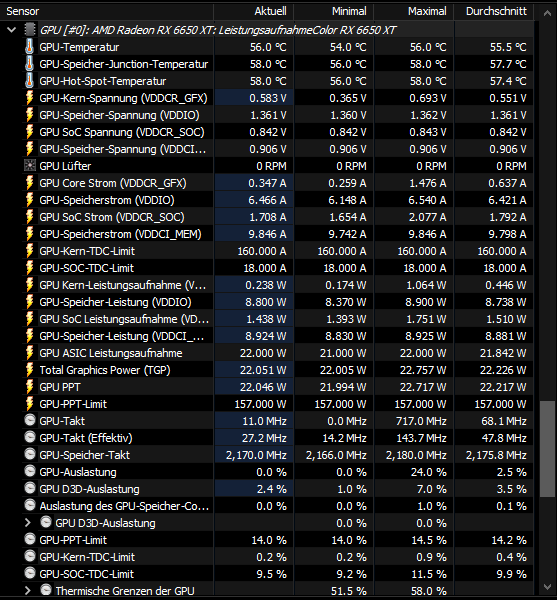The image size is (557, 600).
Task: Click the 717.0 MHz maximum GPU-Takt value
Action: 421,421
